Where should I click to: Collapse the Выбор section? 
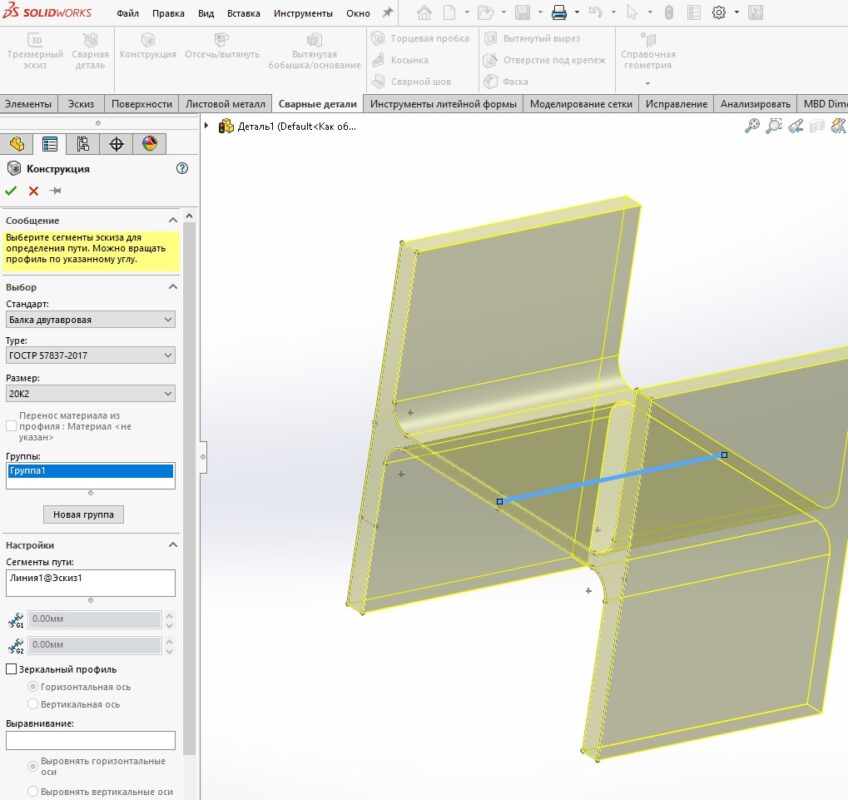[173, 287]
